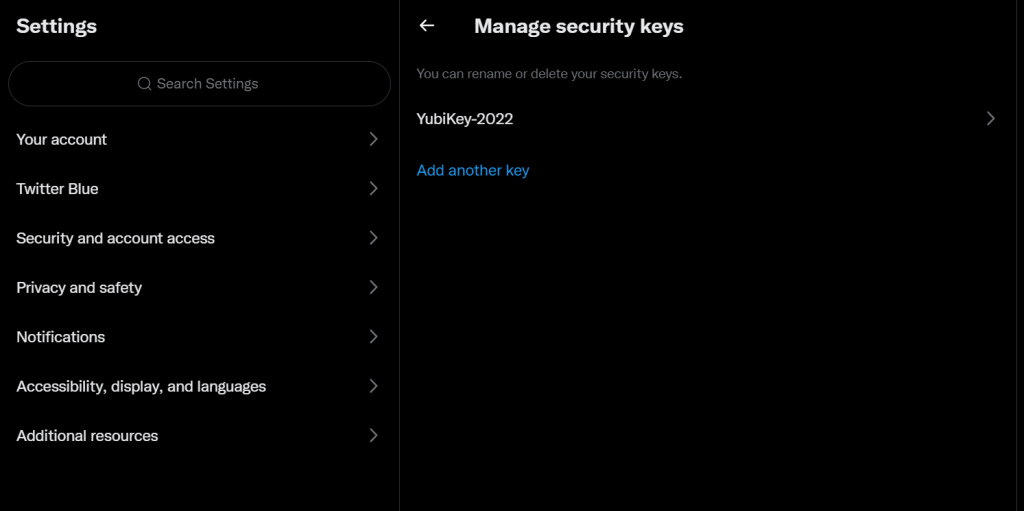Open the Your account settings section

199,139
